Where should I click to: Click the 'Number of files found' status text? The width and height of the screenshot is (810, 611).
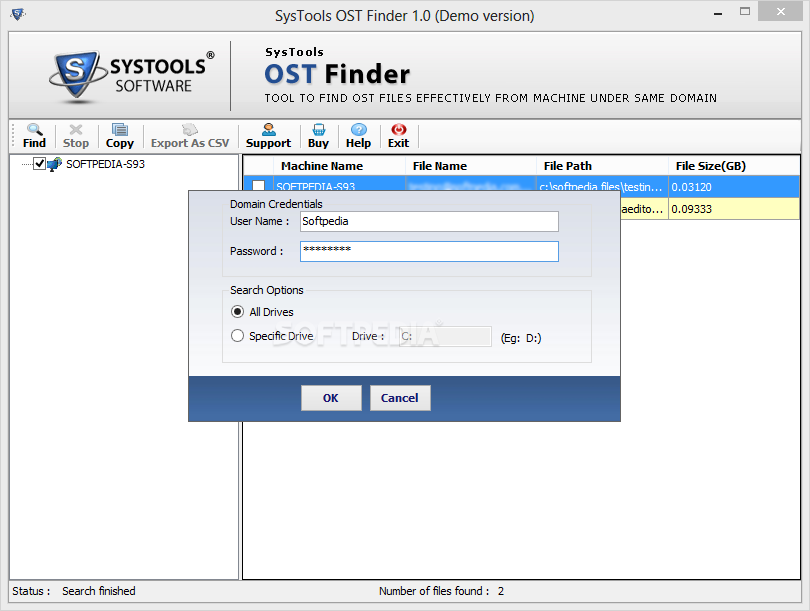pyautogui.click(x=434, y=591)
